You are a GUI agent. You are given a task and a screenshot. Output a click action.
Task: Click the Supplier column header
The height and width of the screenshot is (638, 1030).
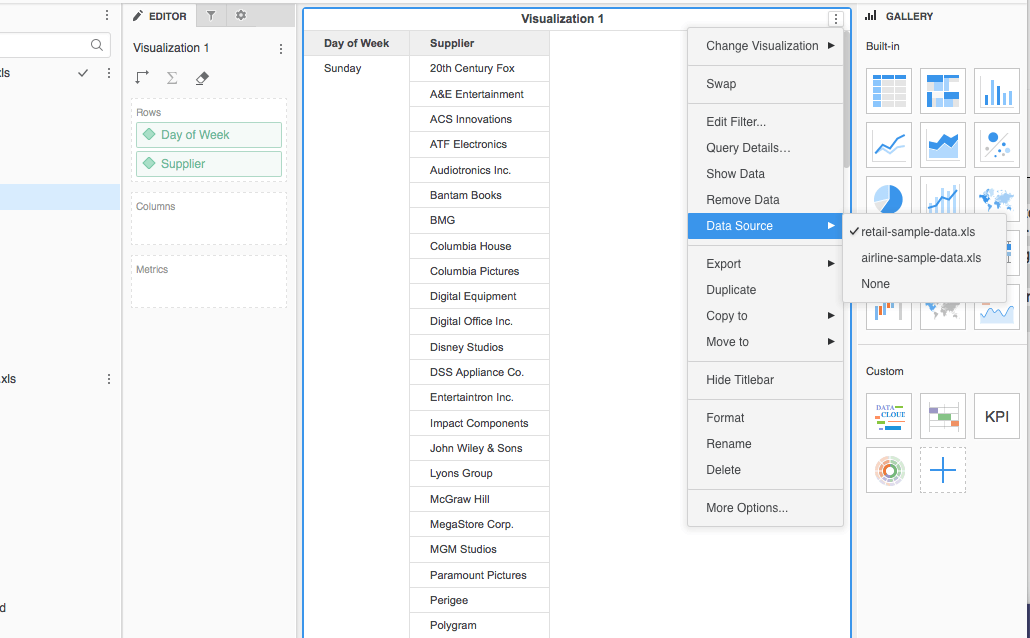[x=479, y=43]
